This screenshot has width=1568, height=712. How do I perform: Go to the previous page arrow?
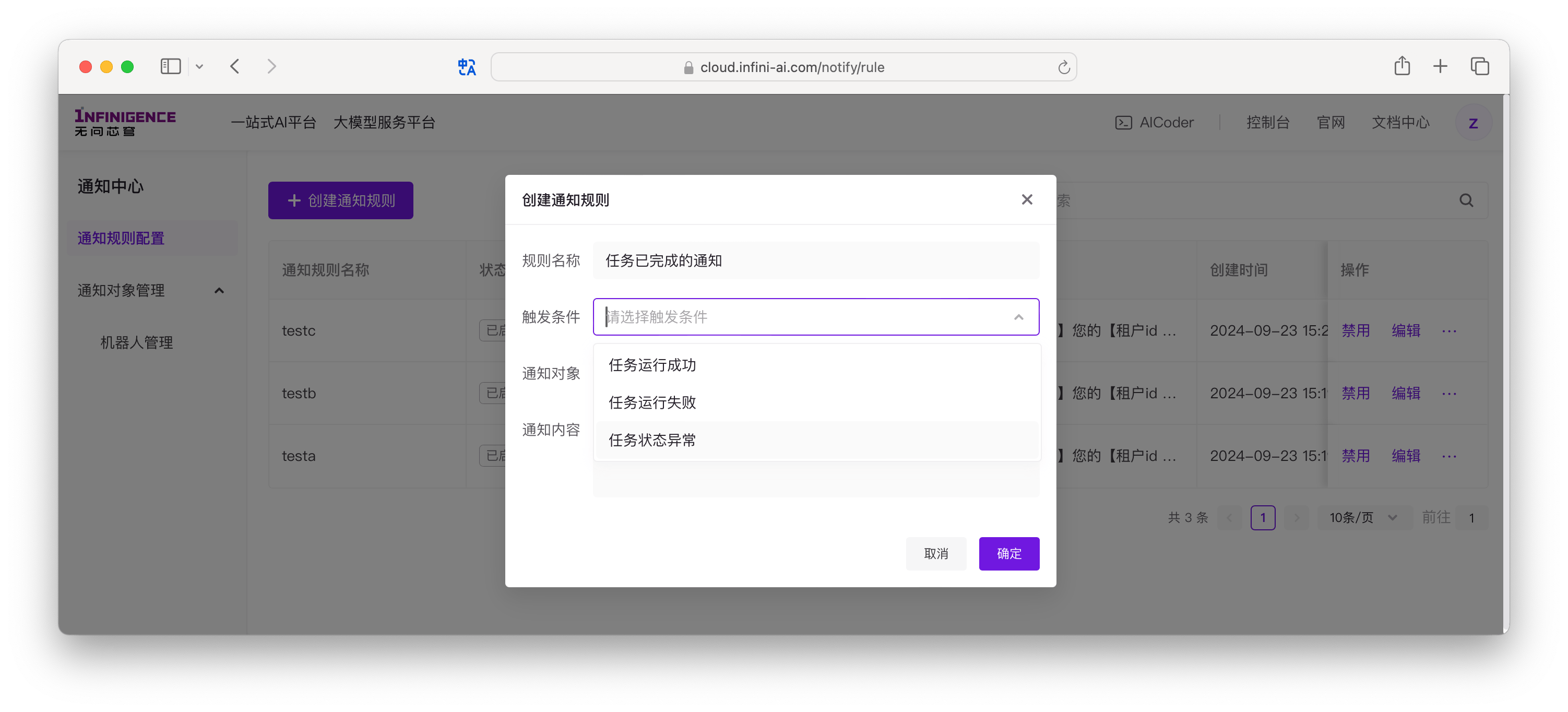pos(1229,518)
